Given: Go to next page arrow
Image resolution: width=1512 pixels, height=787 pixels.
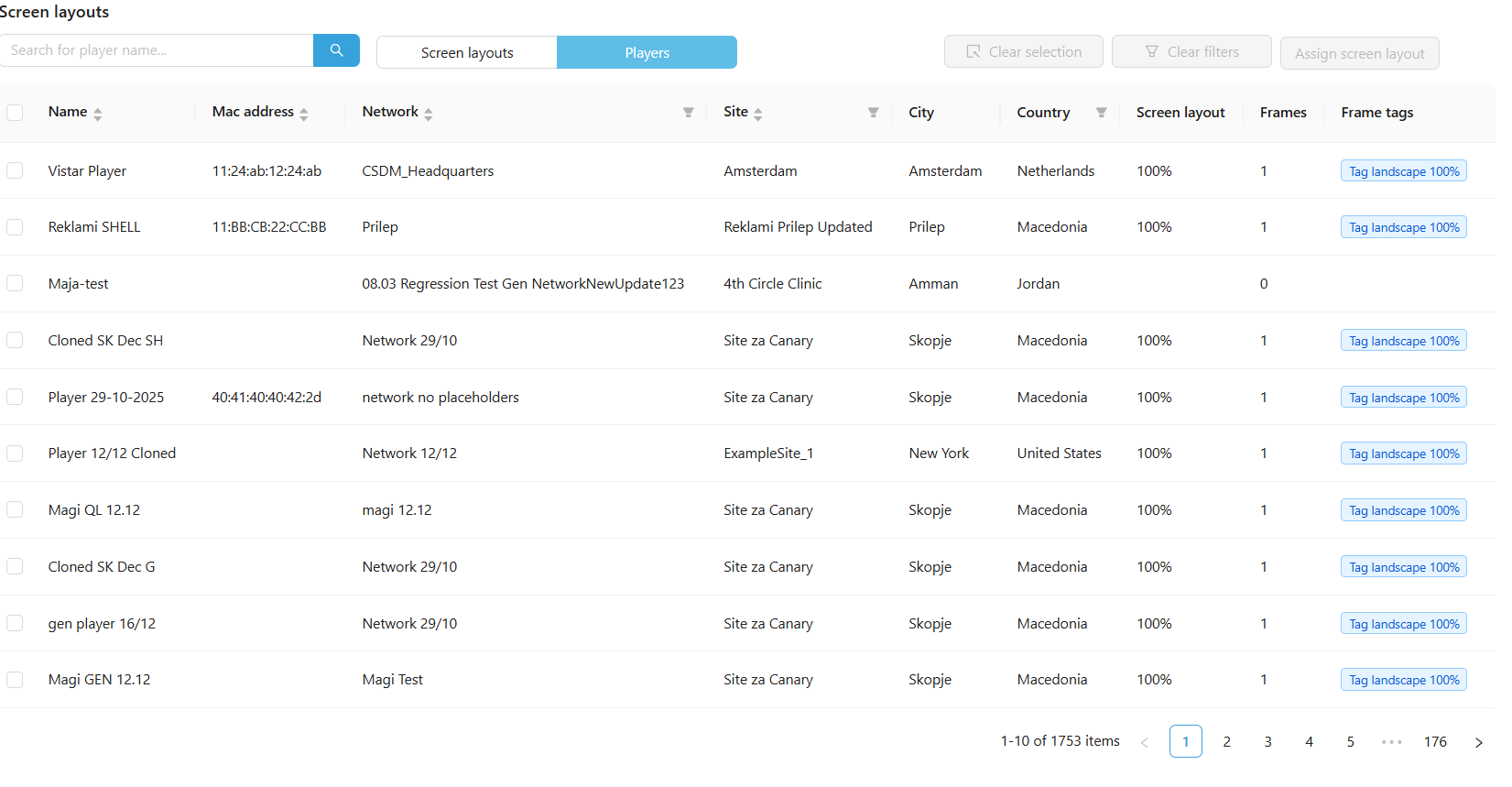Looking at the screenshot, I should [1478, 742].
